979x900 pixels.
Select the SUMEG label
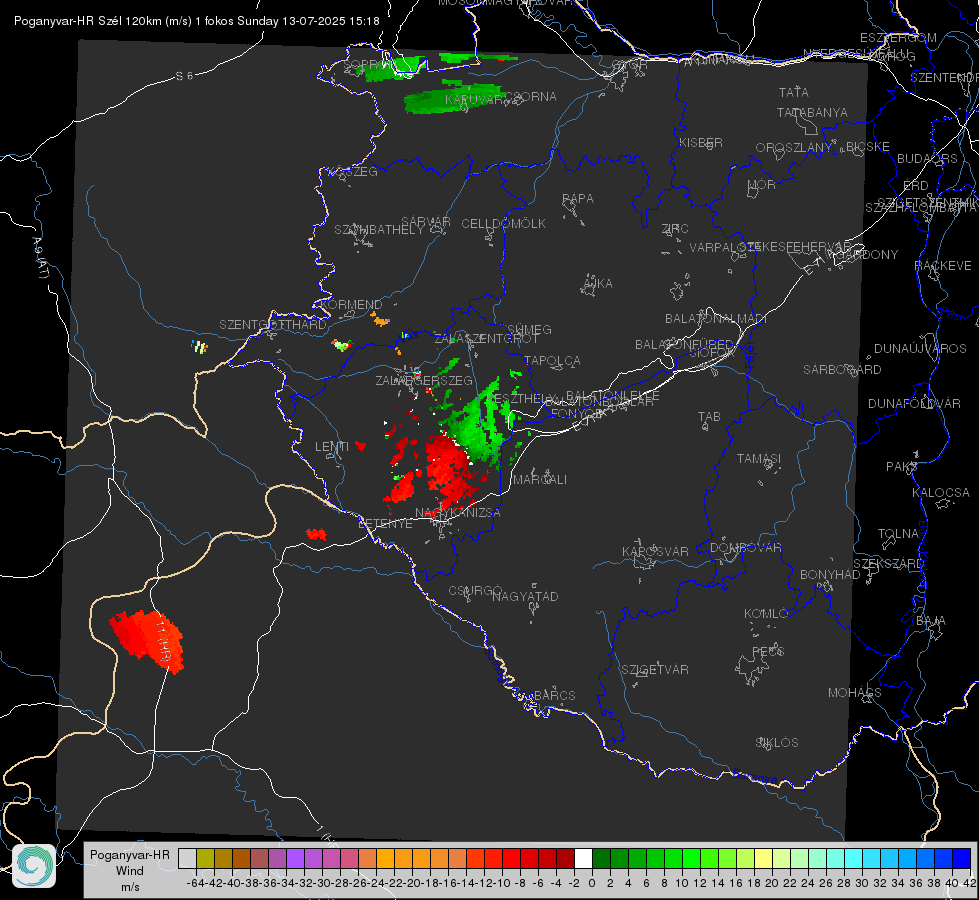[529, 330]
